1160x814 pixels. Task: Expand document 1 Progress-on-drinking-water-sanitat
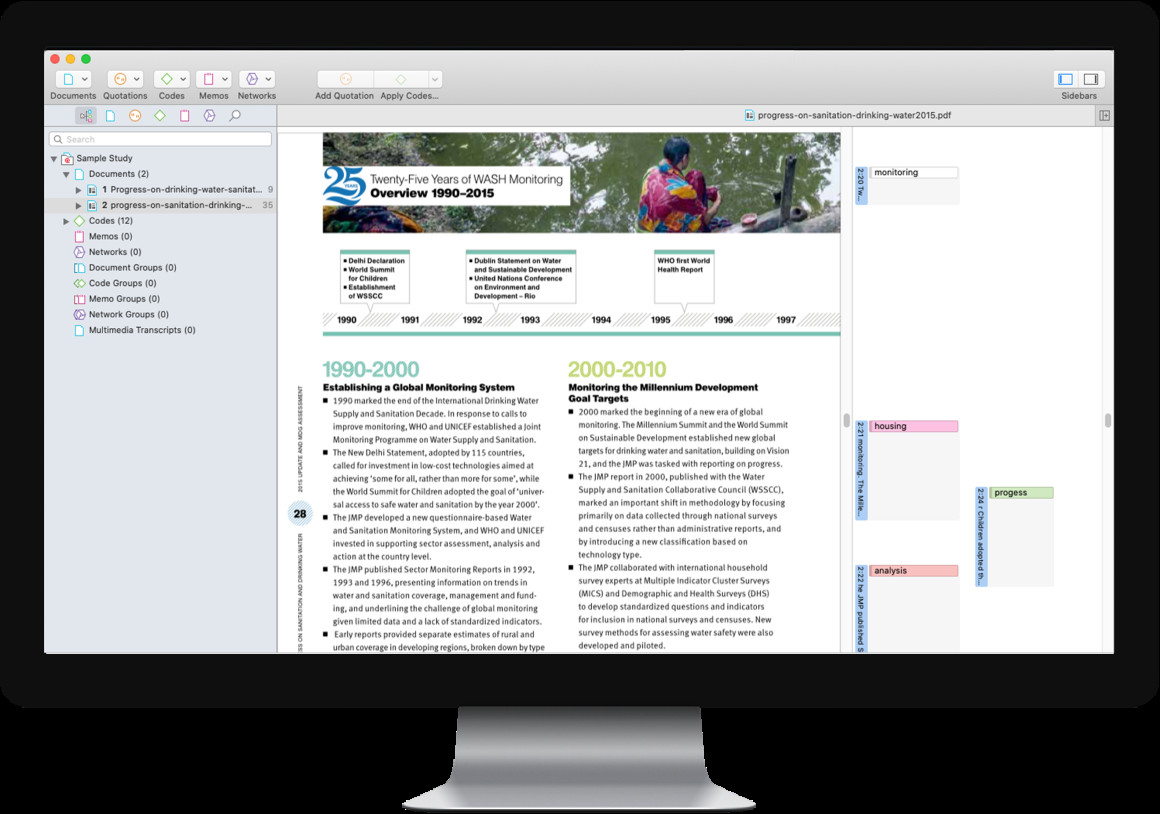point(78,190)
